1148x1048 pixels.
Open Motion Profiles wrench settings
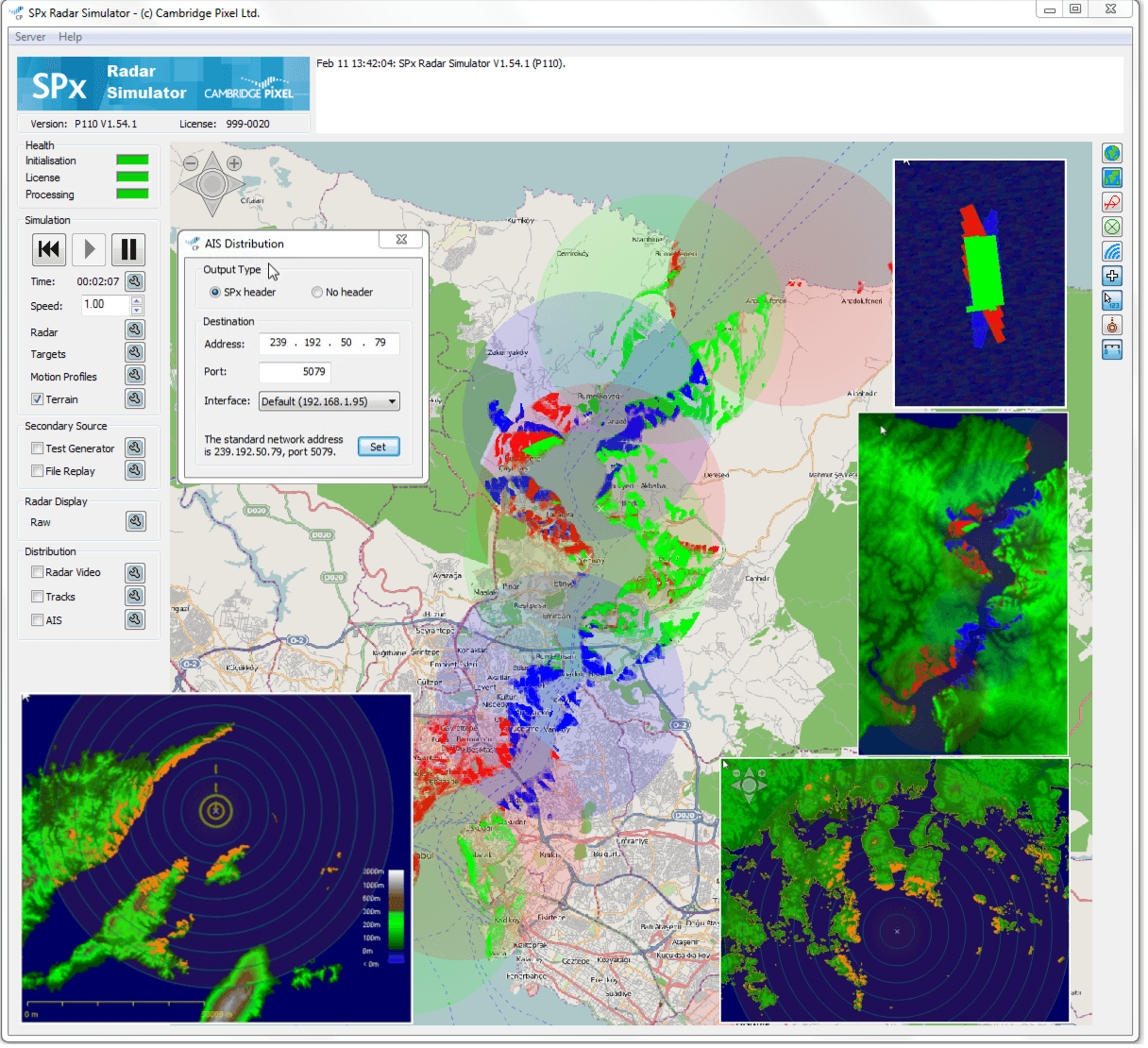(x=135, y=375)
